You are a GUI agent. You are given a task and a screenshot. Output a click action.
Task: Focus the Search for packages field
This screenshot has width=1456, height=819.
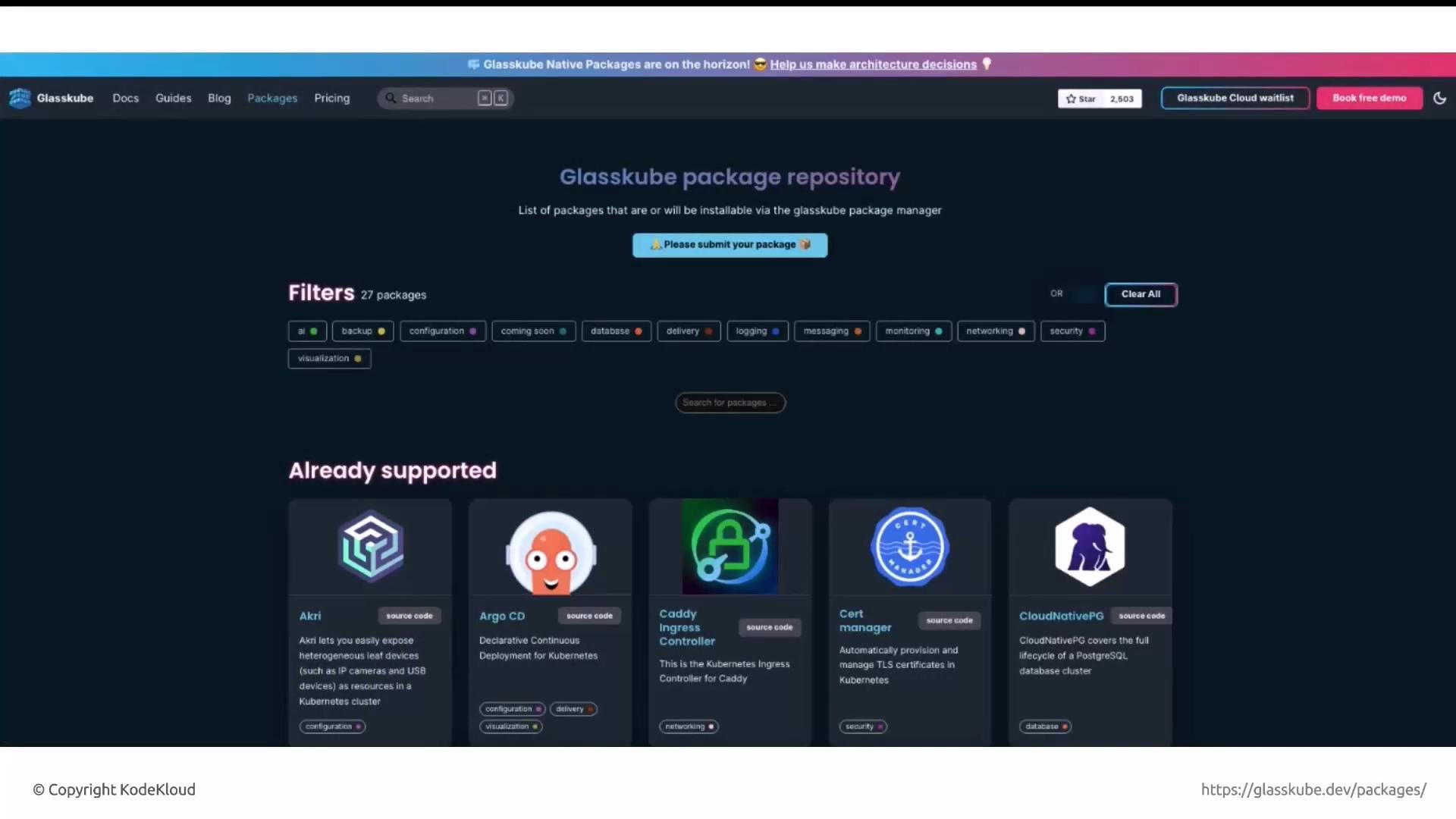(x=730, y=403)
